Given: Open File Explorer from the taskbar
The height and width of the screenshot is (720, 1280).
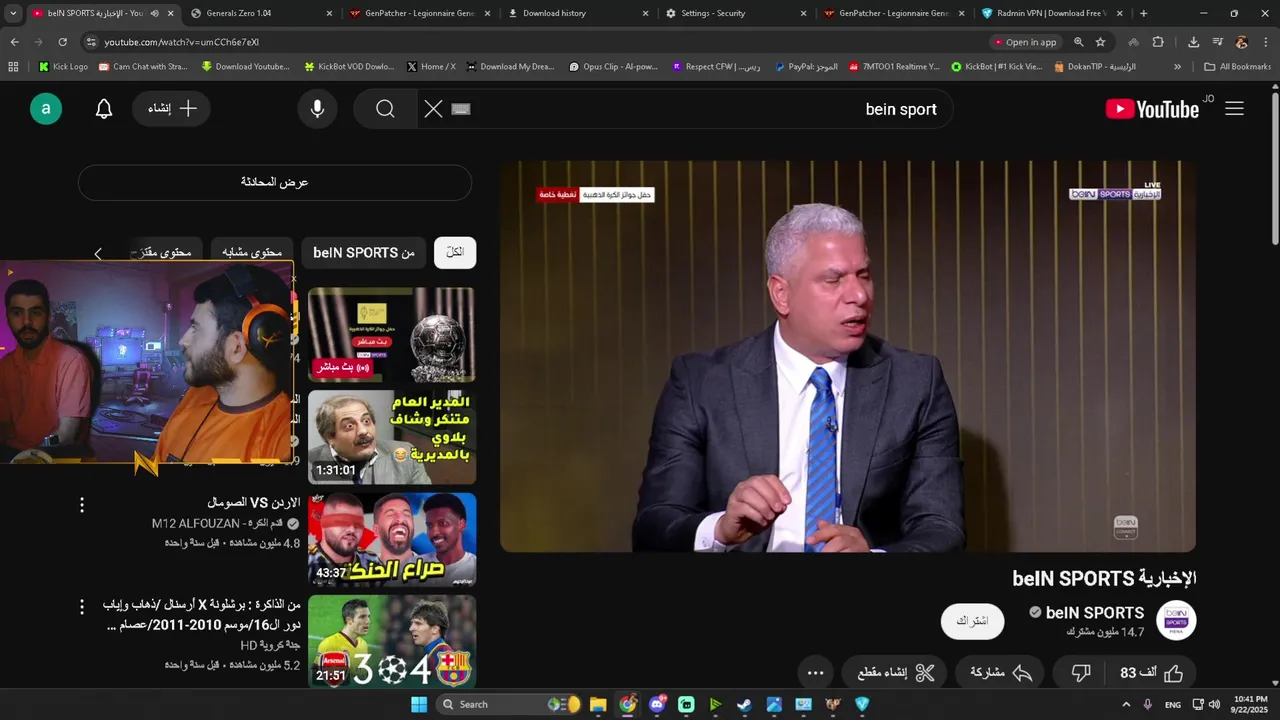Looking at the screenshot, I should 598,704.
